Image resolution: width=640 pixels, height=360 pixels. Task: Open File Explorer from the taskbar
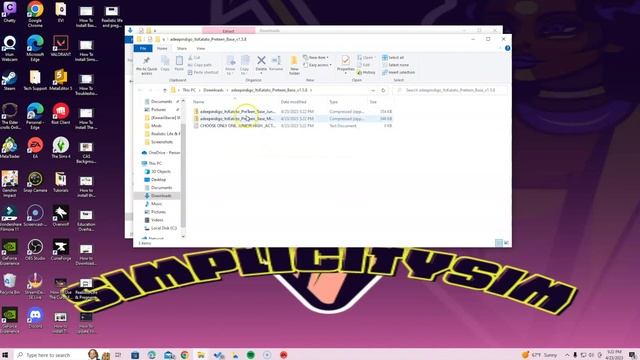tap(201, 355)
